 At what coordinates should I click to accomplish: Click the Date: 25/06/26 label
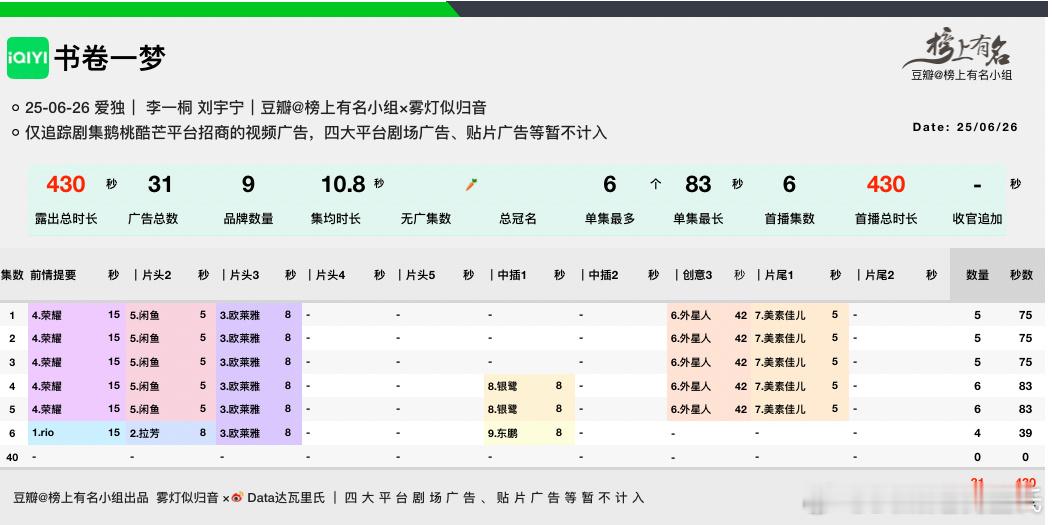[x=965, y=127]
